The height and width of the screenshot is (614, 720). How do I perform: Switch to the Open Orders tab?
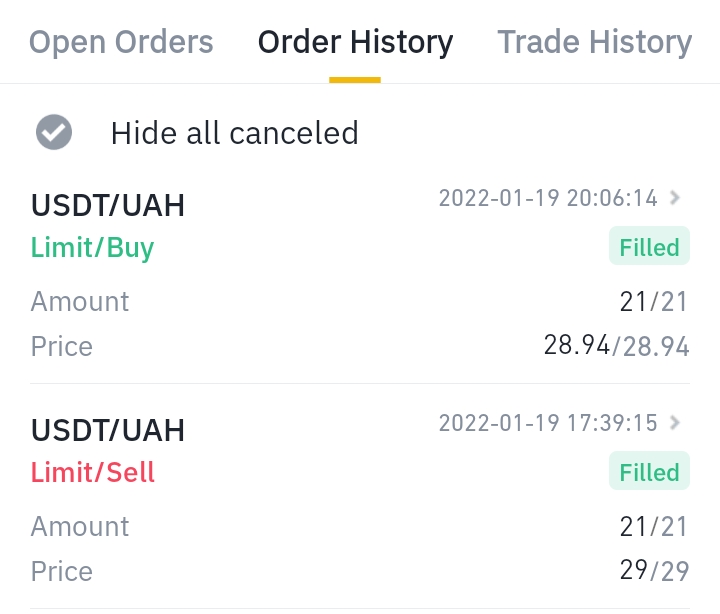pos(121,42)
